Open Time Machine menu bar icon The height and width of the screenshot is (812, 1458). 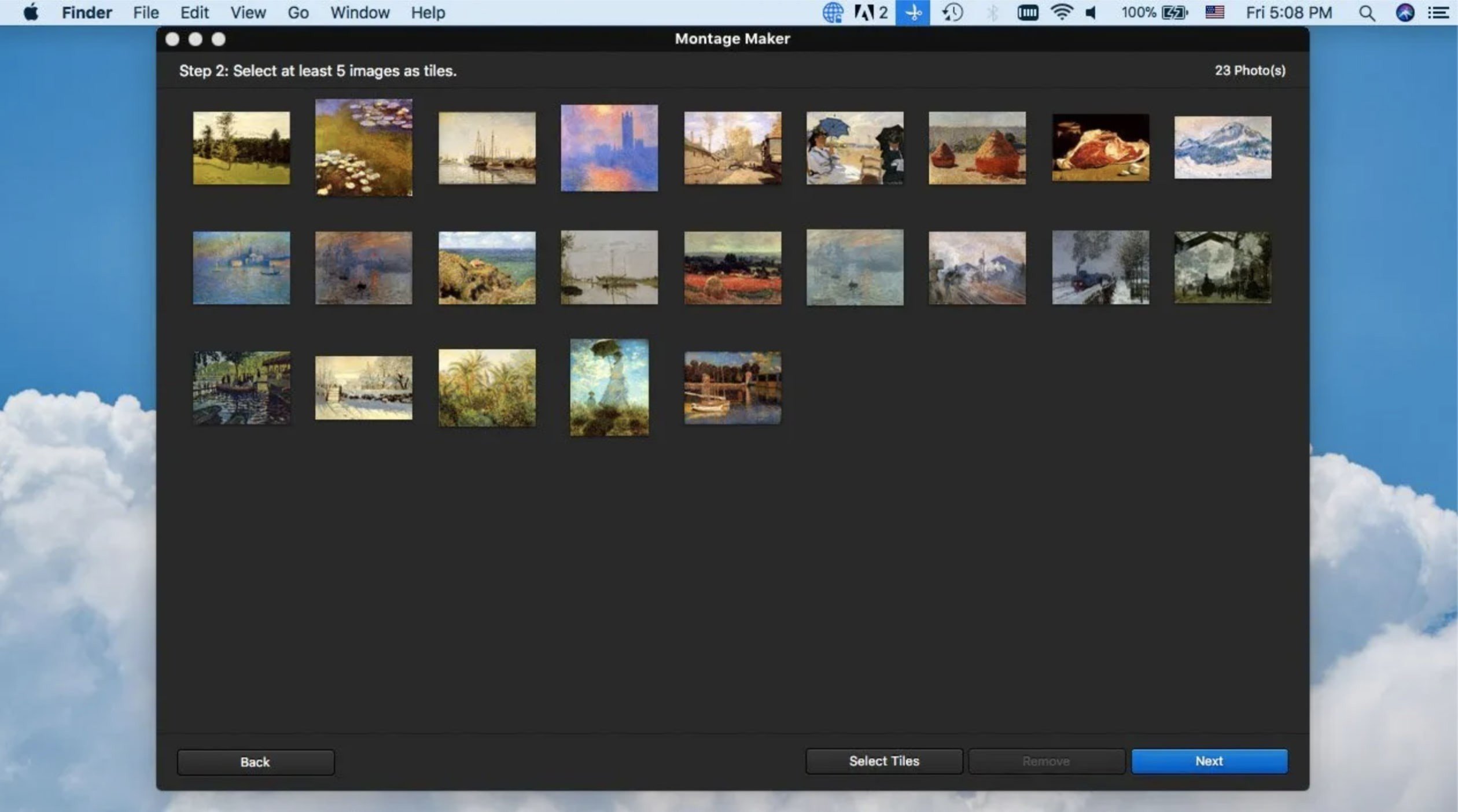click(x=952, y=13)
